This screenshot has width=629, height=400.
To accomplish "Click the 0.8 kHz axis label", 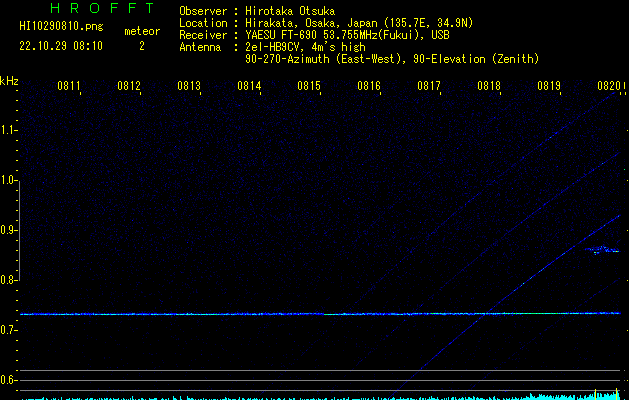I will pos(8,280).
